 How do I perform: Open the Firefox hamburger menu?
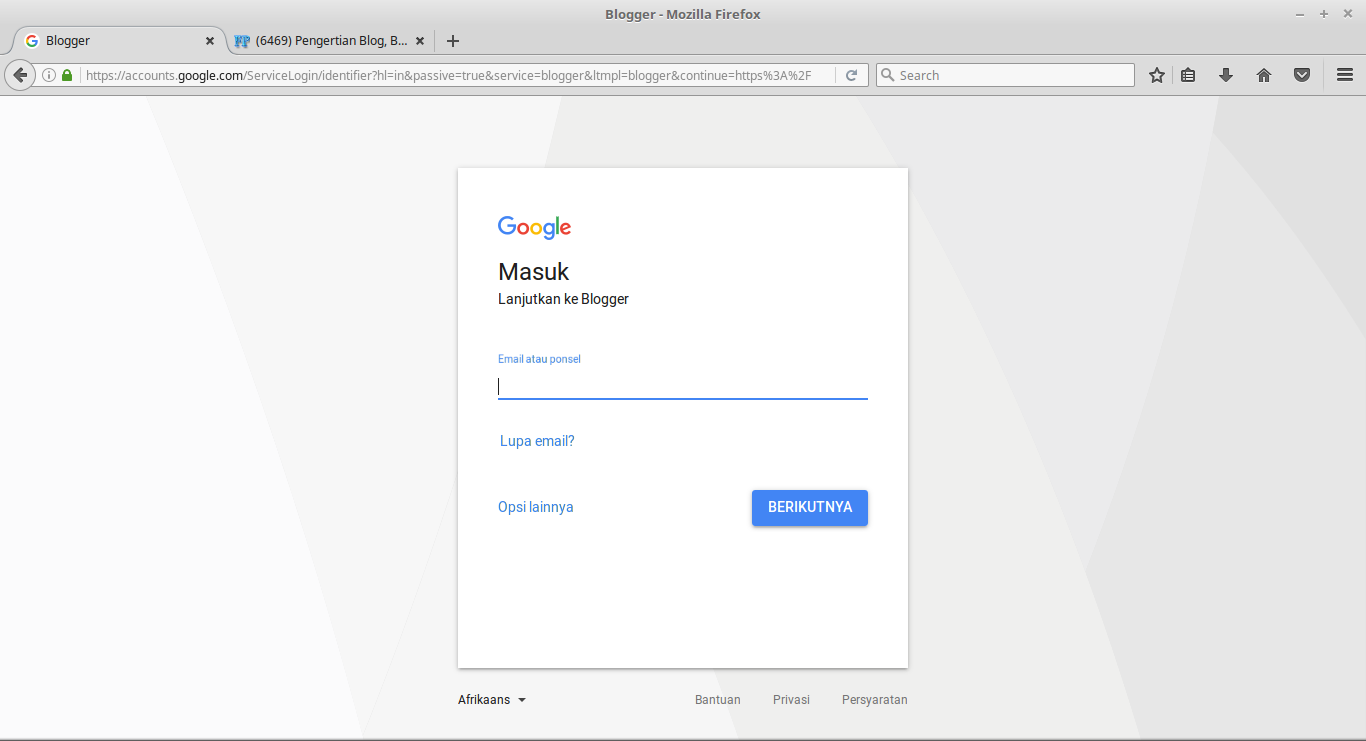pyautogui.click(x=1345, y=75)
